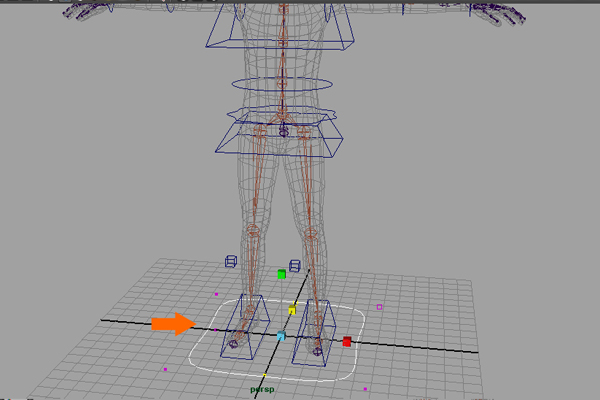Click the persp camera label
Image resolution: width=600 pixels, height=400 pixels.
(x=262, y=389)
